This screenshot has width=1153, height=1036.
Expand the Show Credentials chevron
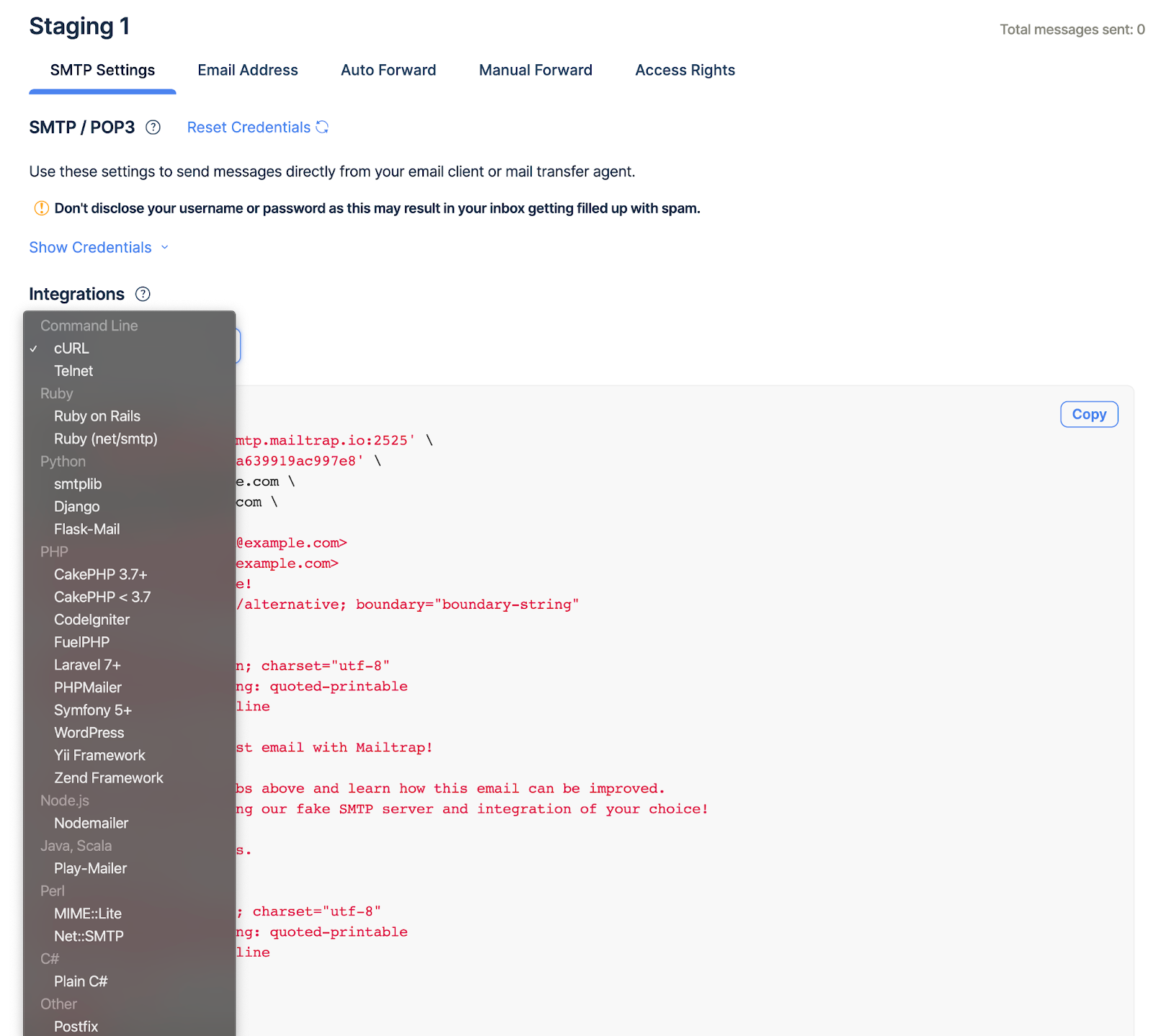pos(165,247)
